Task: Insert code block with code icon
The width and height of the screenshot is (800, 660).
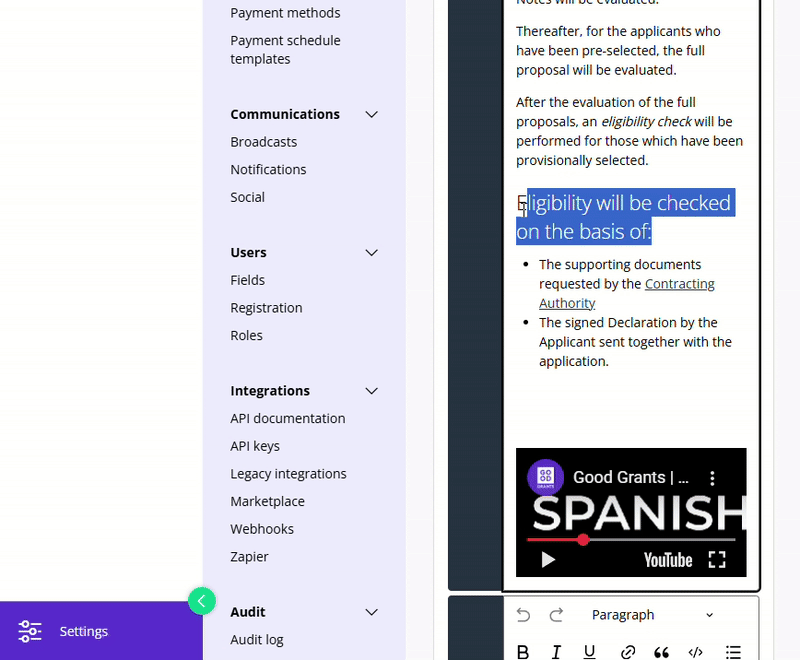Action: tap(695, 652)
